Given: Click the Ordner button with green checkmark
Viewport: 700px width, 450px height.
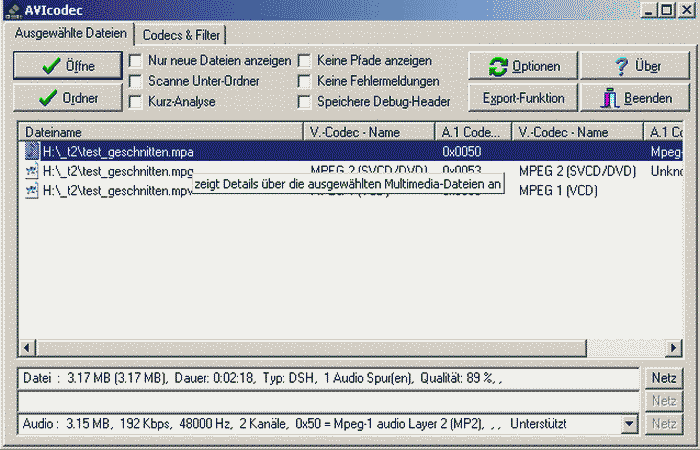Looking at the screenshot, I should (x=67, y=98).
